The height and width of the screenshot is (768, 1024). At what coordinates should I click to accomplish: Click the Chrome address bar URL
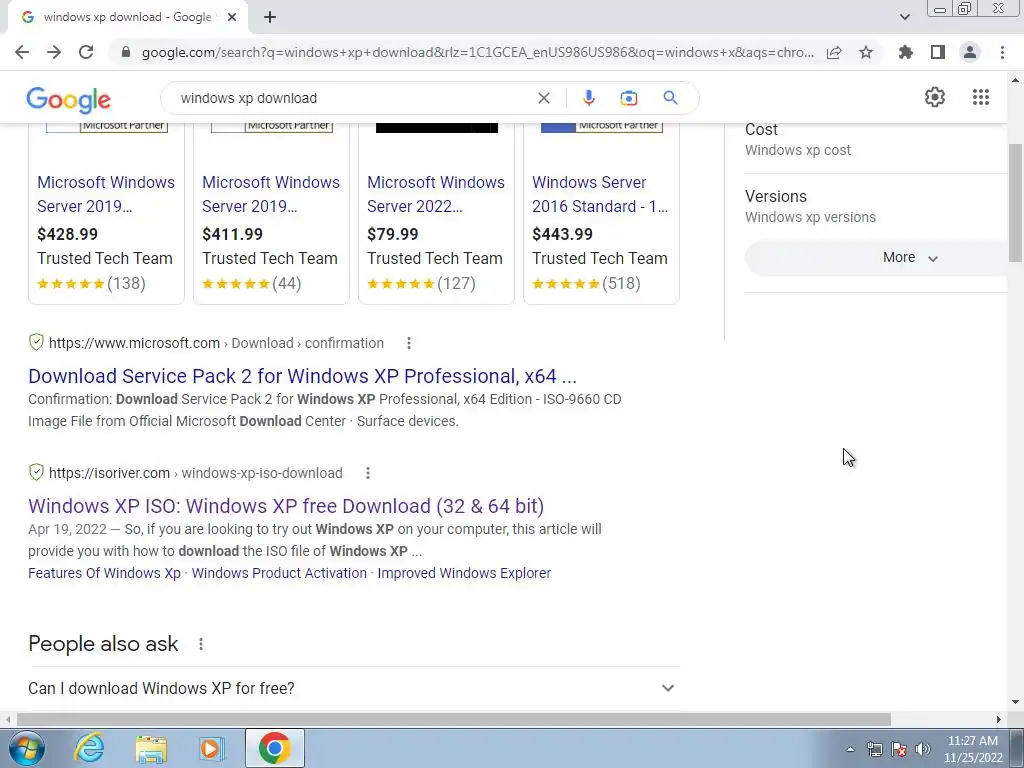point(477,52)
